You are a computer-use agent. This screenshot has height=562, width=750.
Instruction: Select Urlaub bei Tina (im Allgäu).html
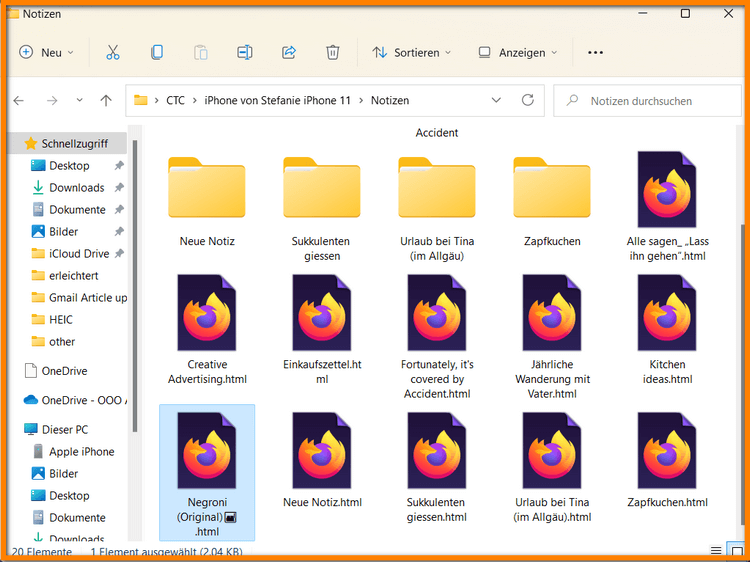pyautogui.click(x=552, y=468)
